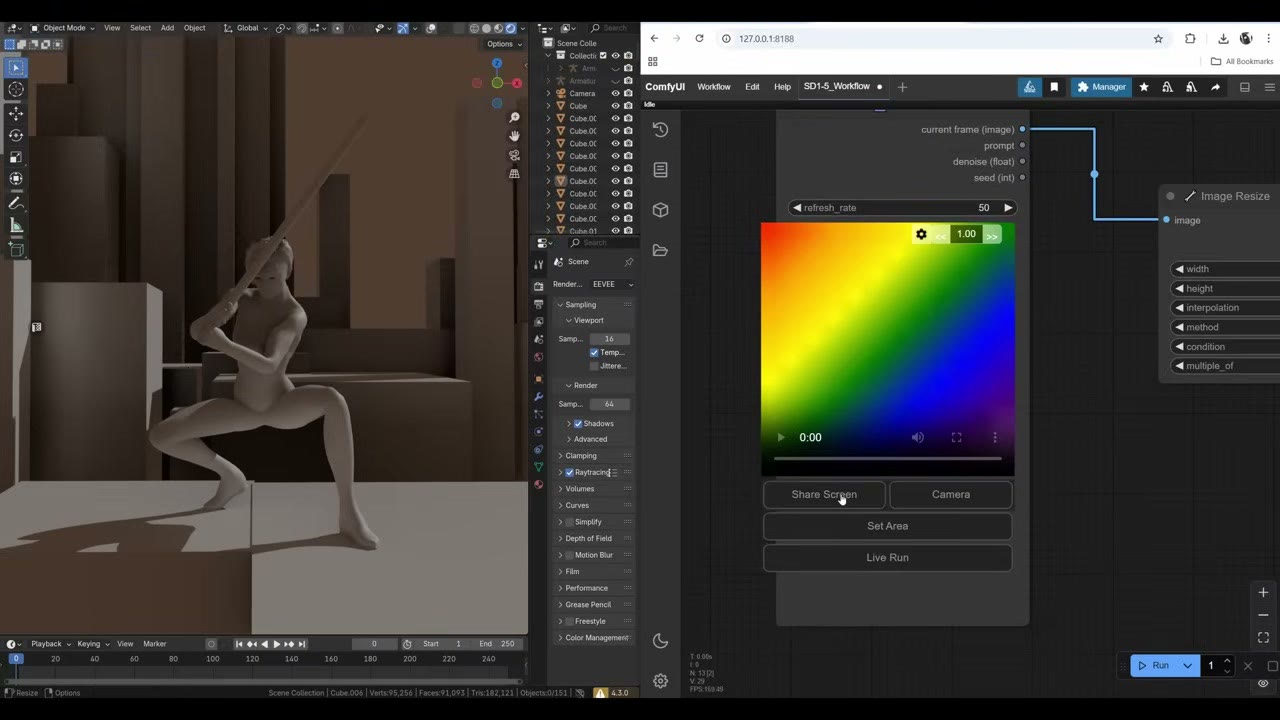Select the Rotate tool in Blender
This screenshot has height=720, width=1280.
tap(16, 135)
